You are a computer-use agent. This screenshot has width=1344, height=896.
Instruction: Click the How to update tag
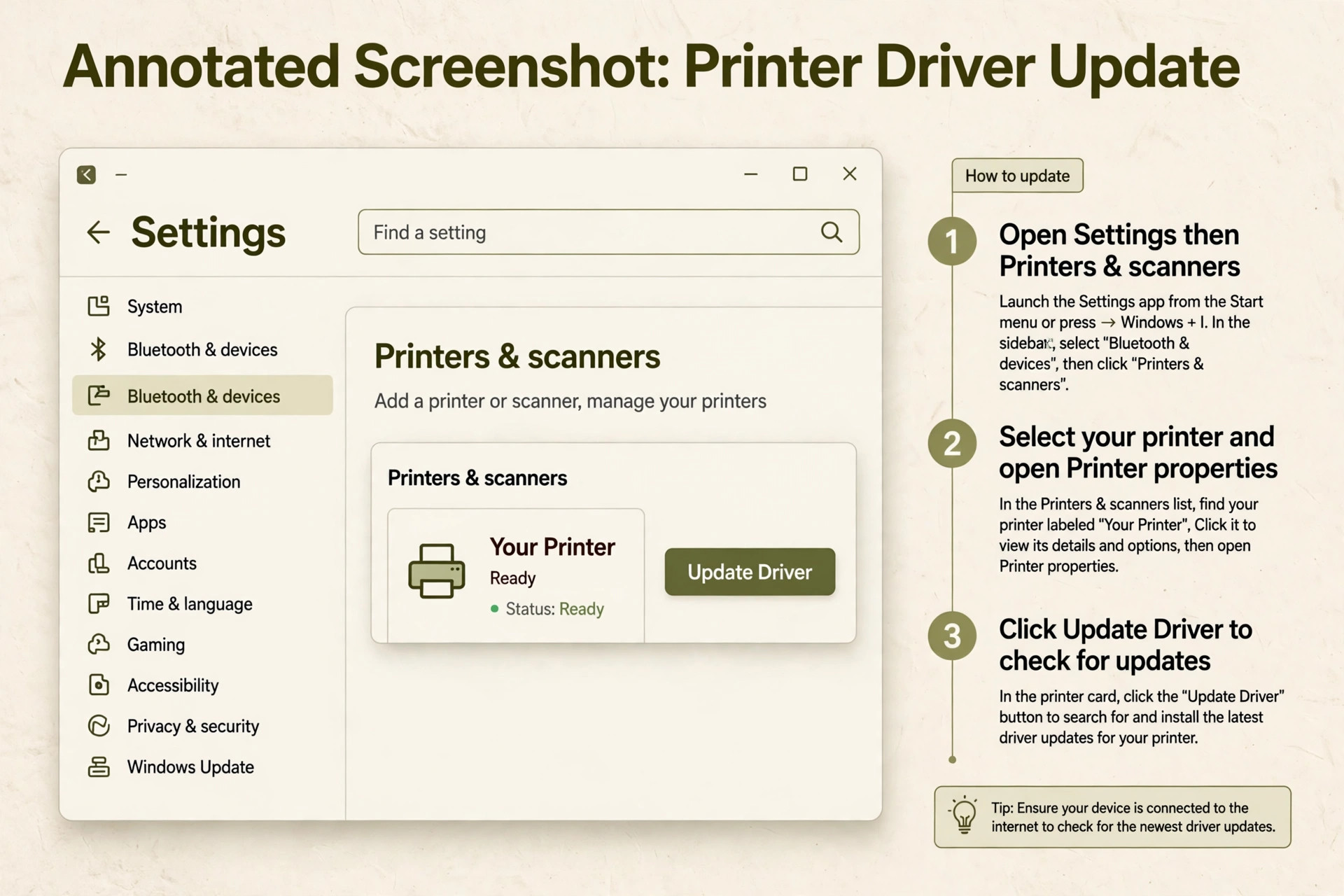1017,176
